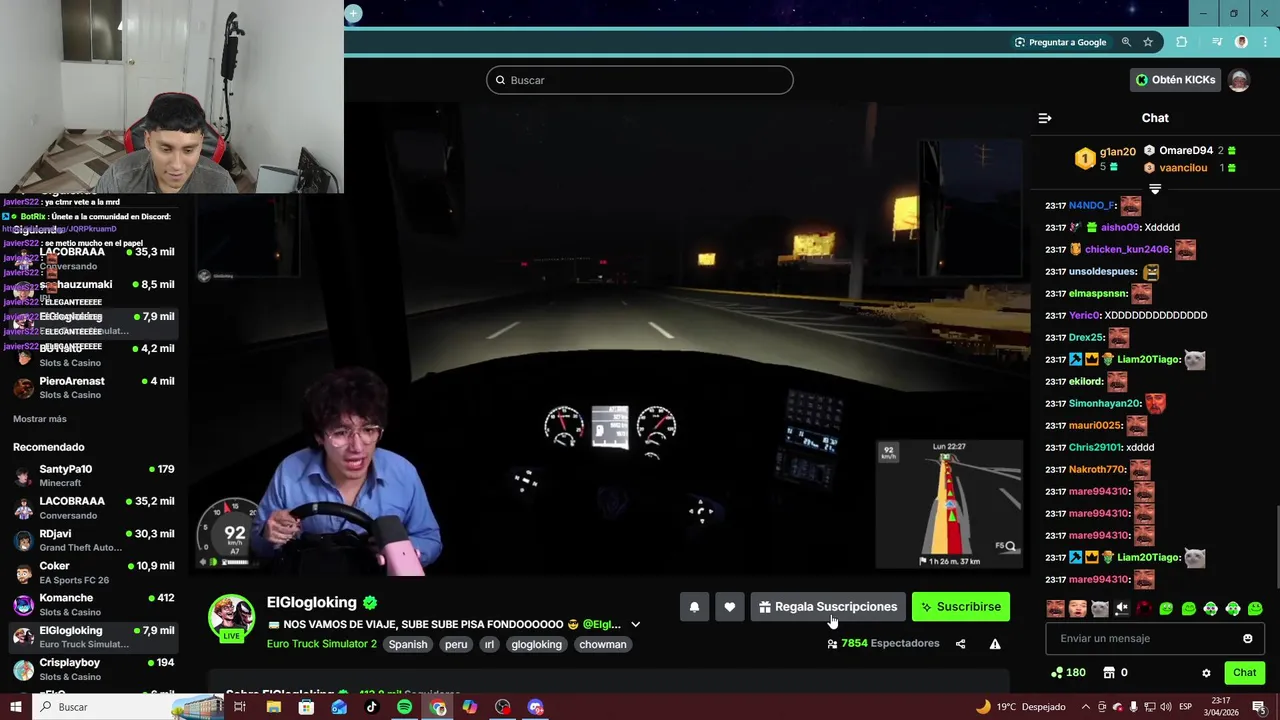Viewport: 1280px width, 720px height.
Task: Click username N4NDO_F in chat
Action: (1092, 206)
